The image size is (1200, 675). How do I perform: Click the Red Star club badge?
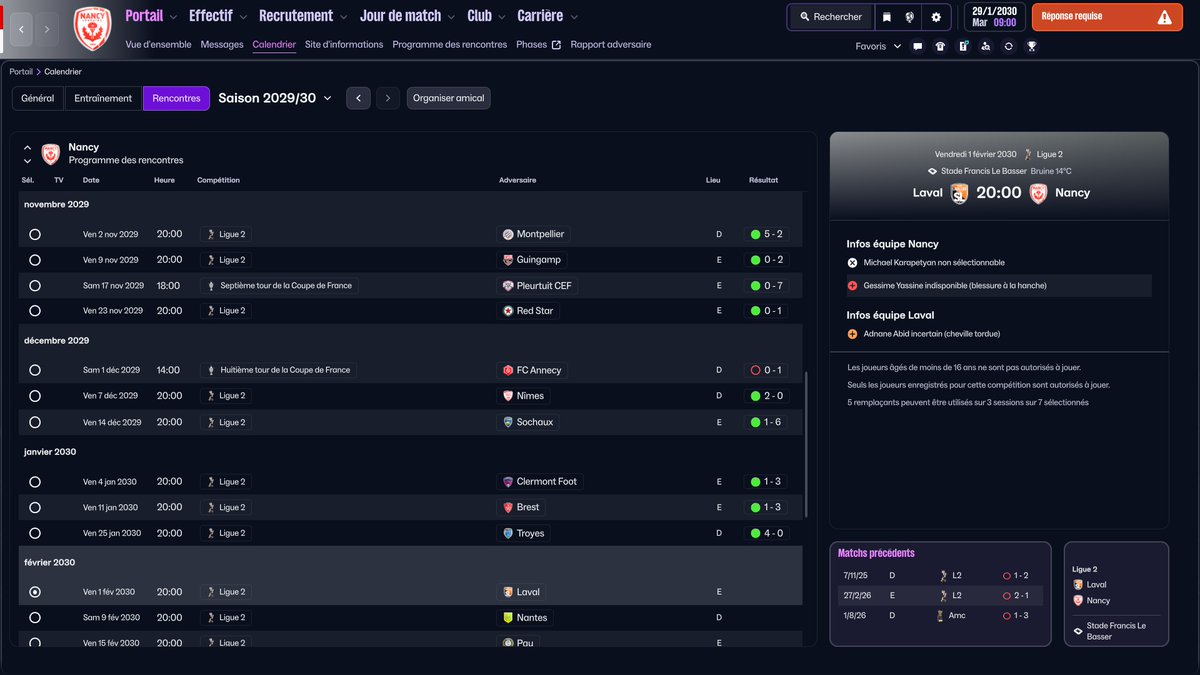point(508,311)
